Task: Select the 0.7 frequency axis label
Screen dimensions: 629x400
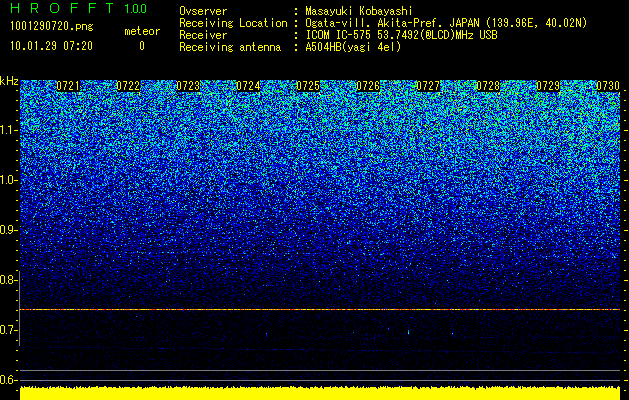Action: 8,331
